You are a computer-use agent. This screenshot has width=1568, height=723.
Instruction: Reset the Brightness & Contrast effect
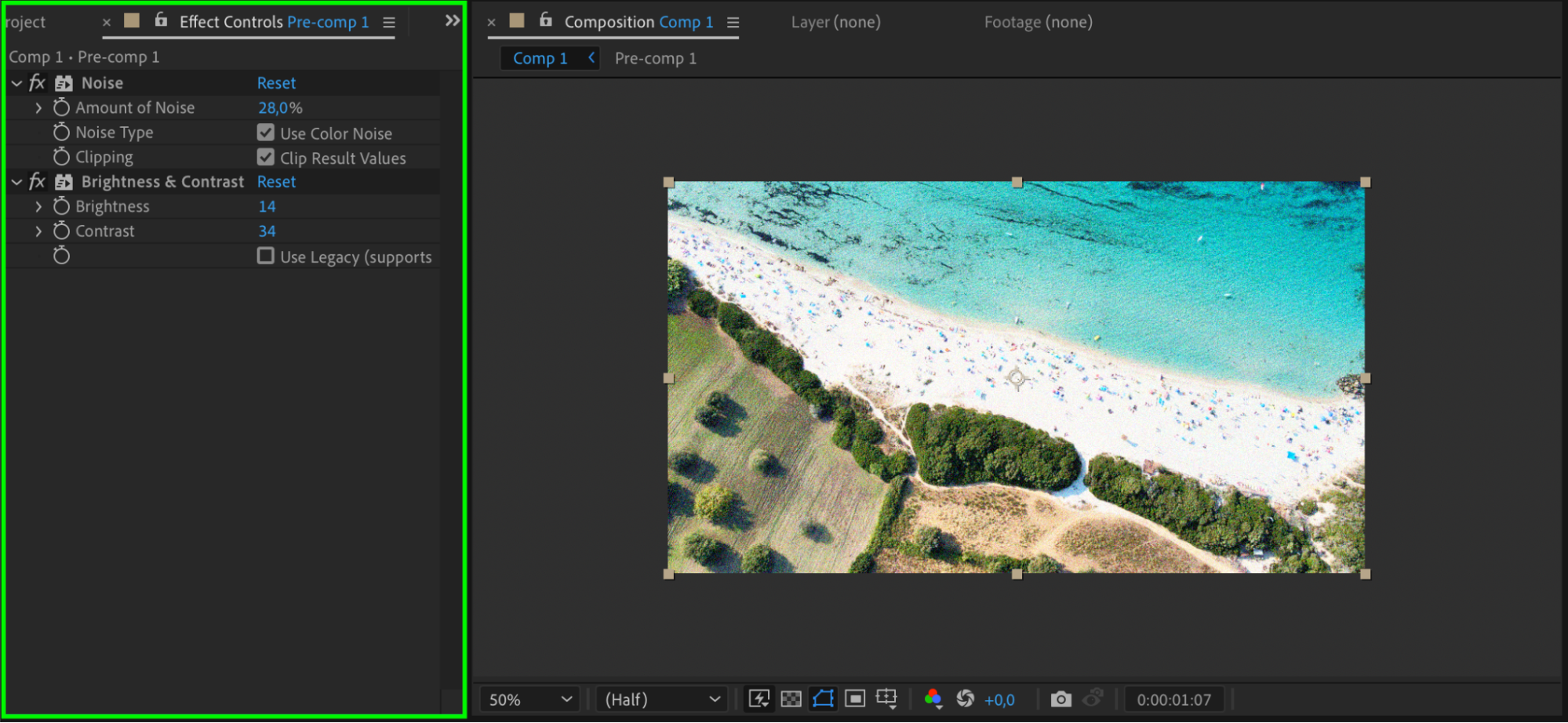pyautogui.click(x=276, y=182)
